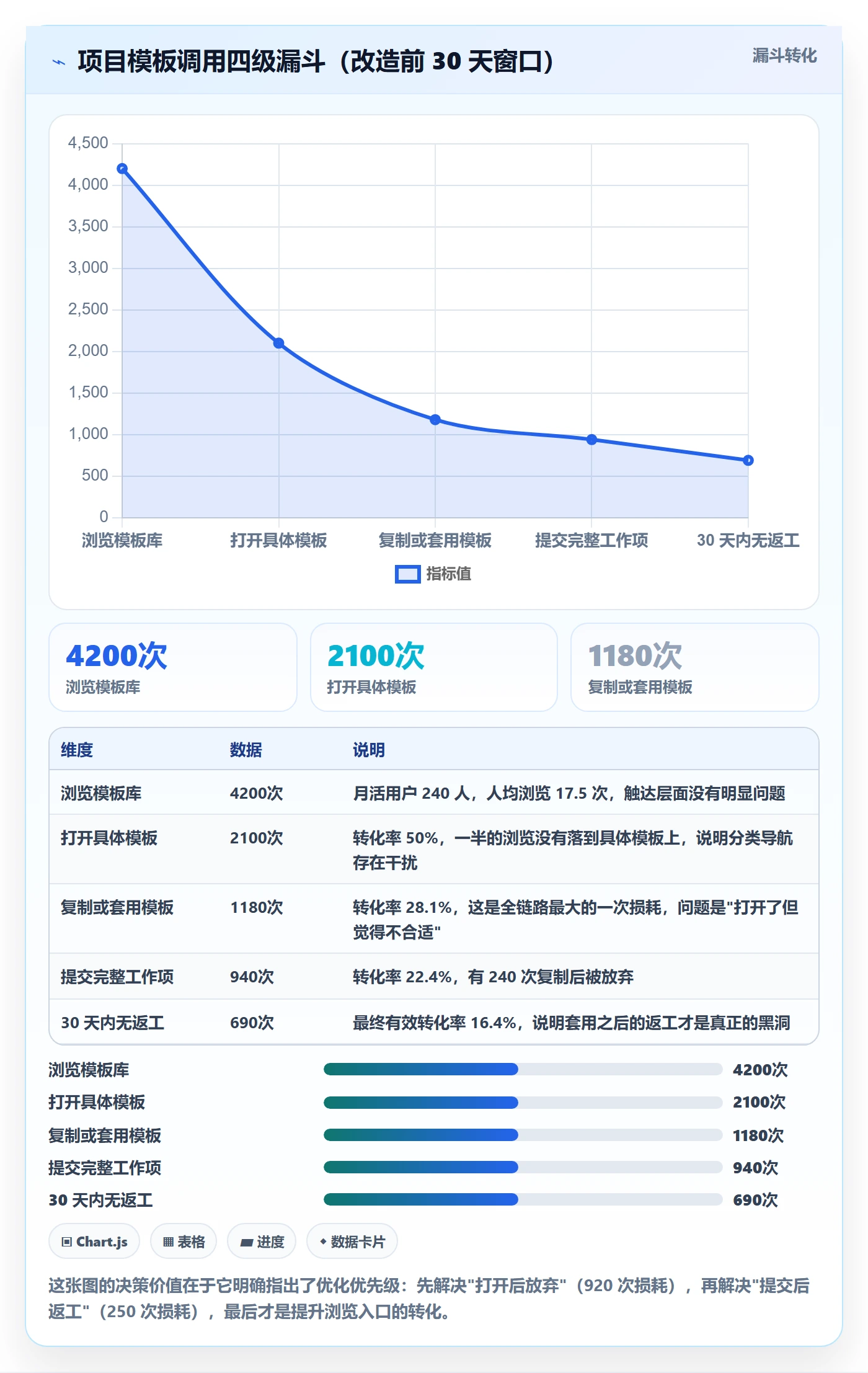Viewport: 868px width, 1373px height.
Task: Select the 进度 chip
Action: (x=262, y=1242)
